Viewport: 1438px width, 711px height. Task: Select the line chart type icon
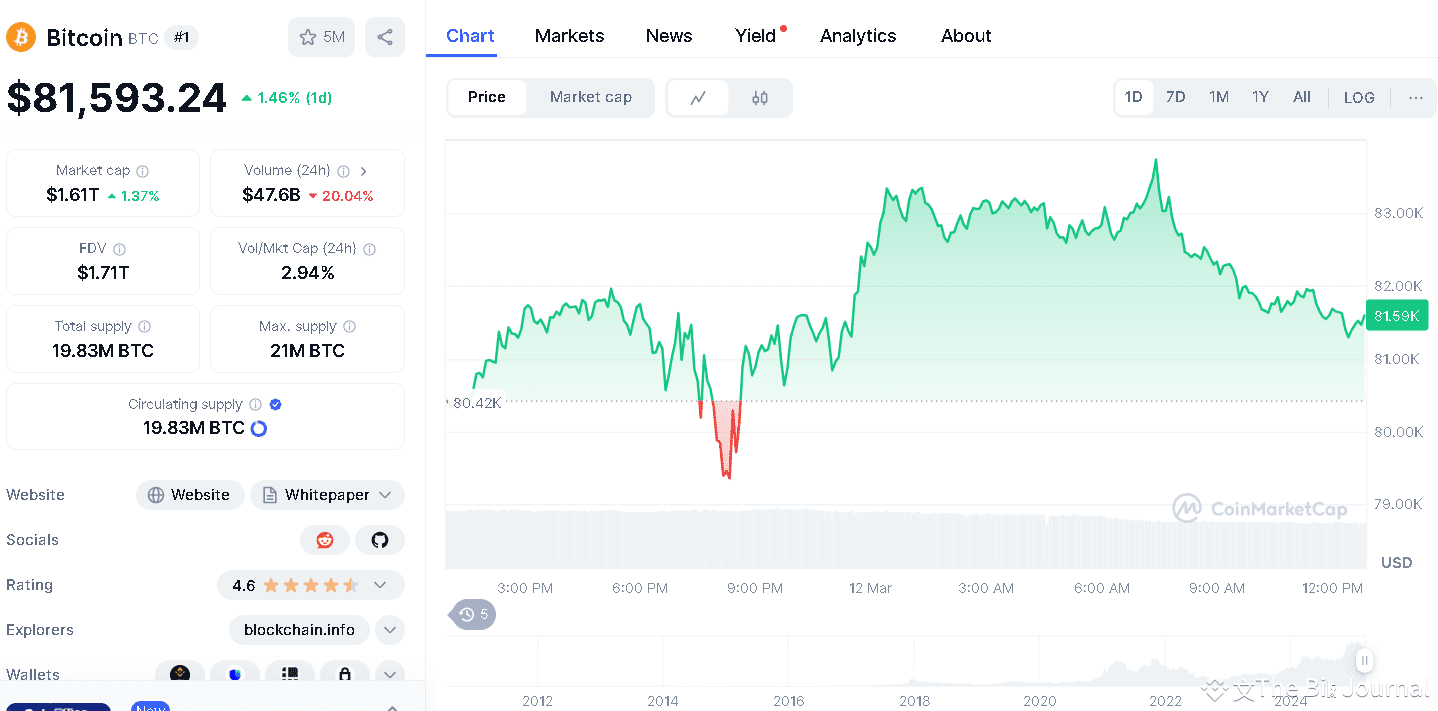point(698,97)
